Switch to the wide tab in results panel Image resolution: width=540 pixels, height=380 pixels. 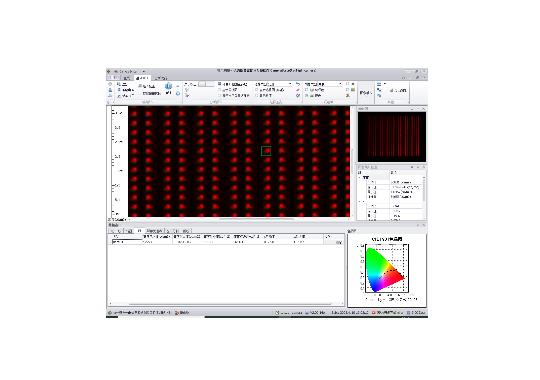tap(154, 231)
